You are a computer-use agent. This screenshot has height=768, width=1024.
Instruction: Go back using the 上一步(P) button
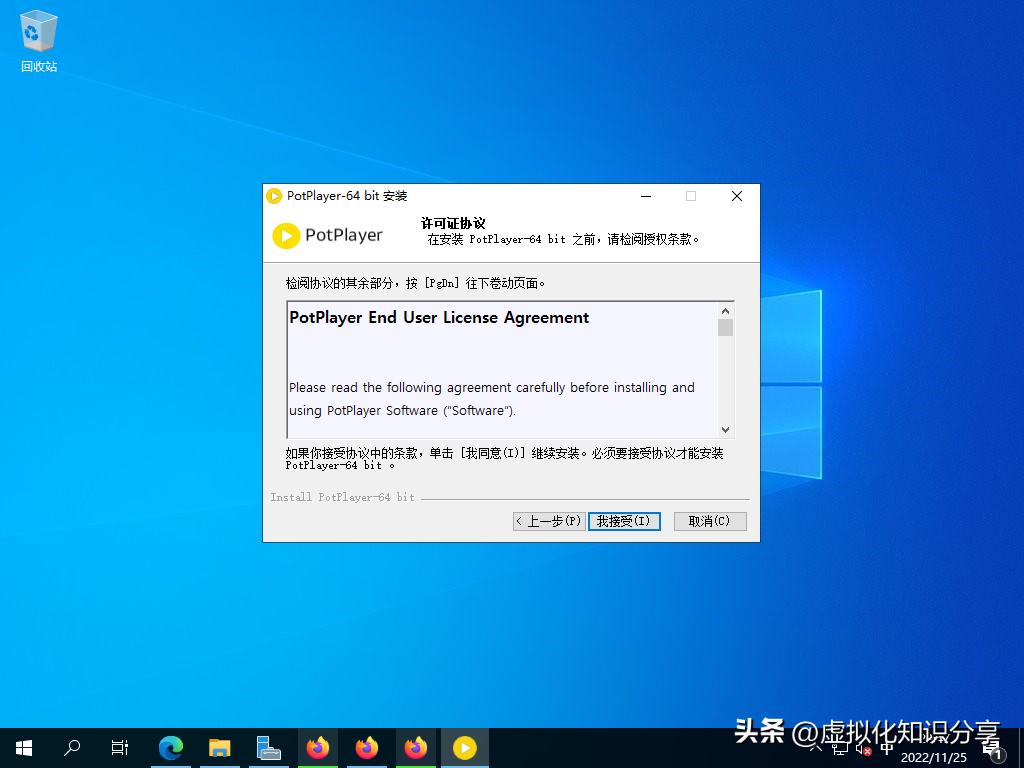[548, 520]
